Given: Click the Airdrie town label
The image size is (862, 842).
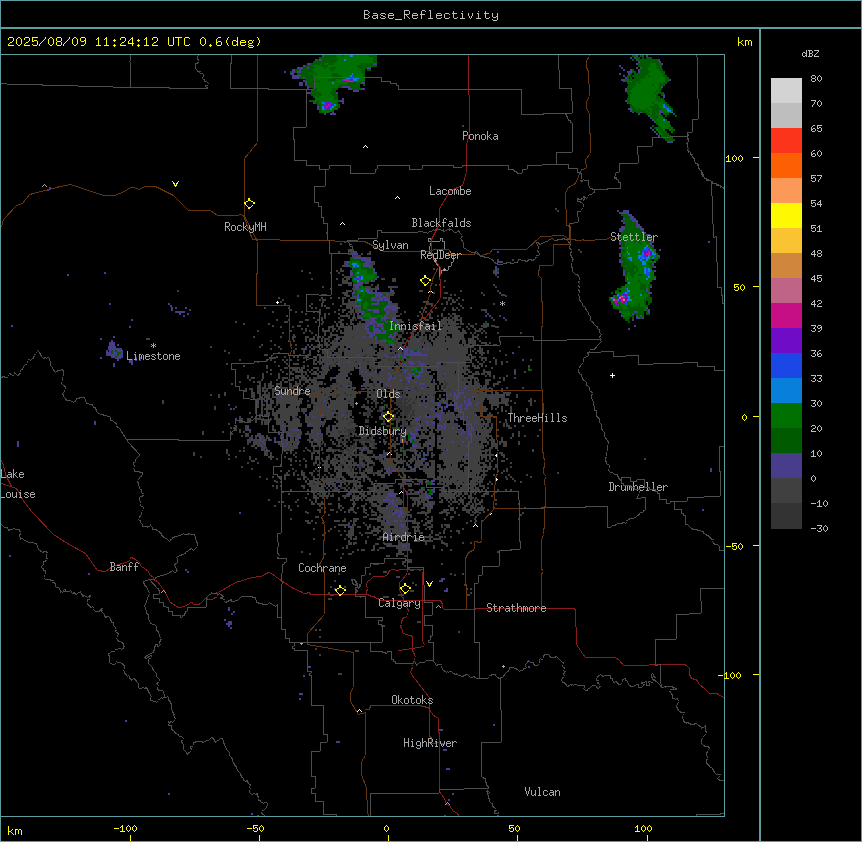Looking at the screenshot, I should point(403,537).
